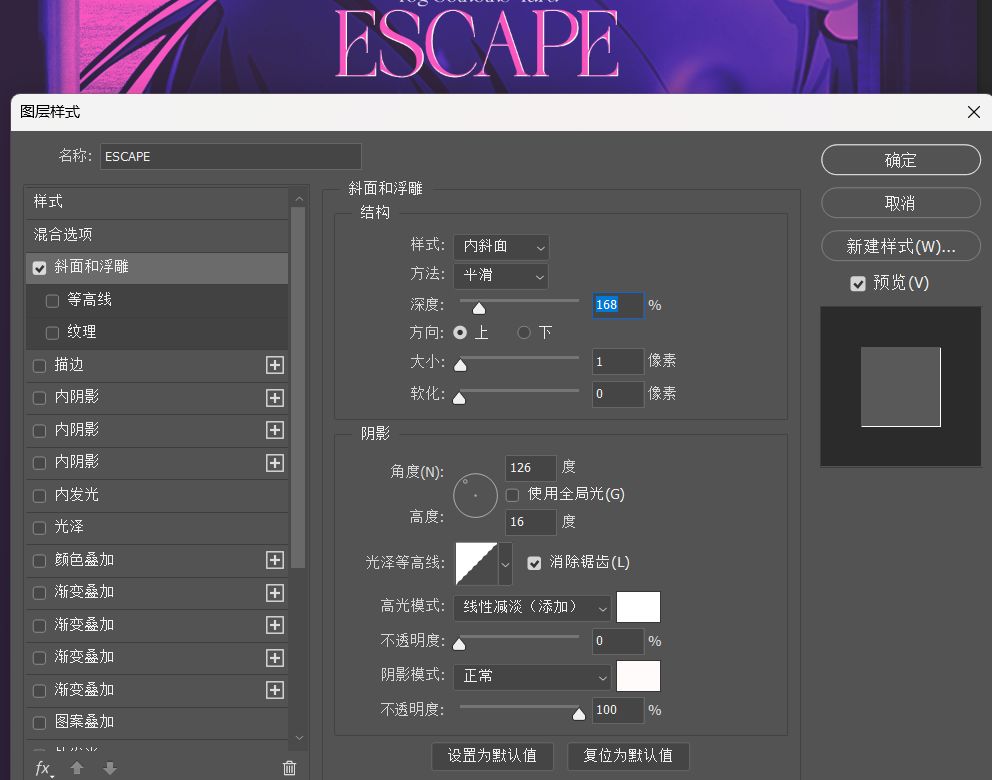Click the 确定 button
Viewport: 992px width, 780px height.
900,160
